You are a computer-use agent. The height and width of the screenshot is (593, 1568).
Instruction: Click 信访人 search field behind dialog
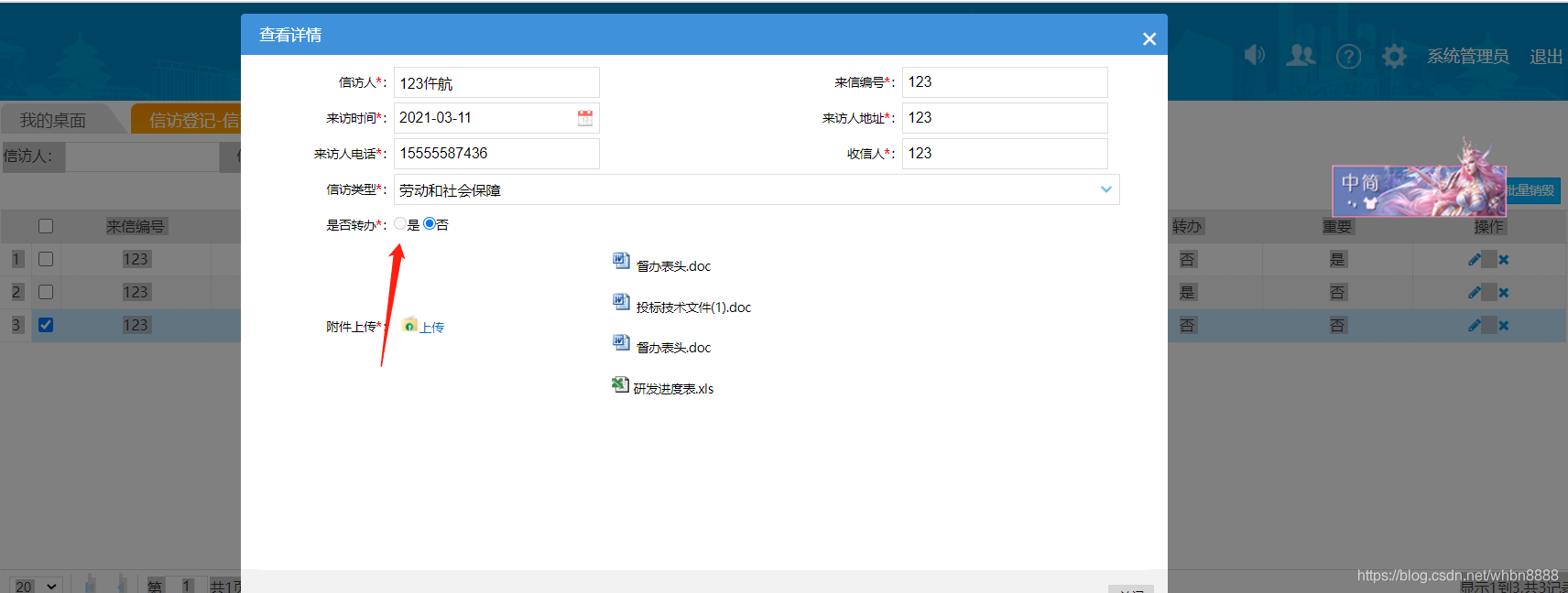tap(142, 156)
